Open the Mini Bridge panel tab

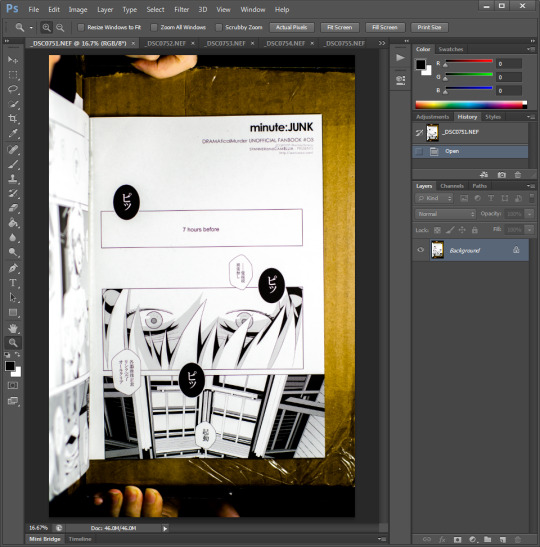(x=45, y=539)
